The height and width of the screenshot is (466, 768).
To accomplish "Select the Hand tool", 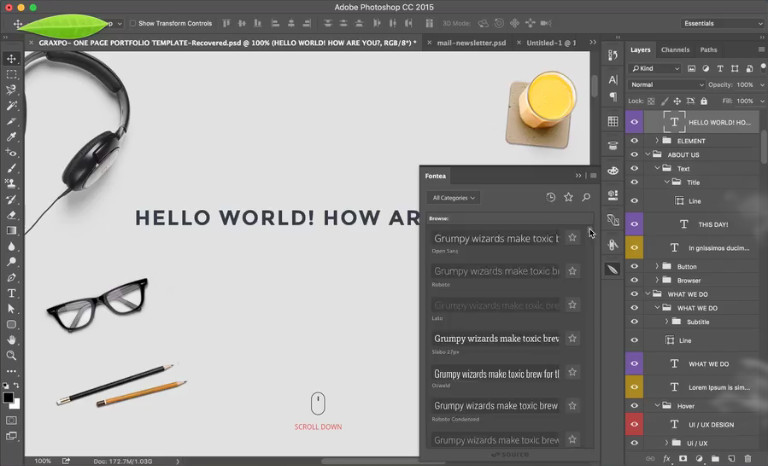I will pos(11,340).
